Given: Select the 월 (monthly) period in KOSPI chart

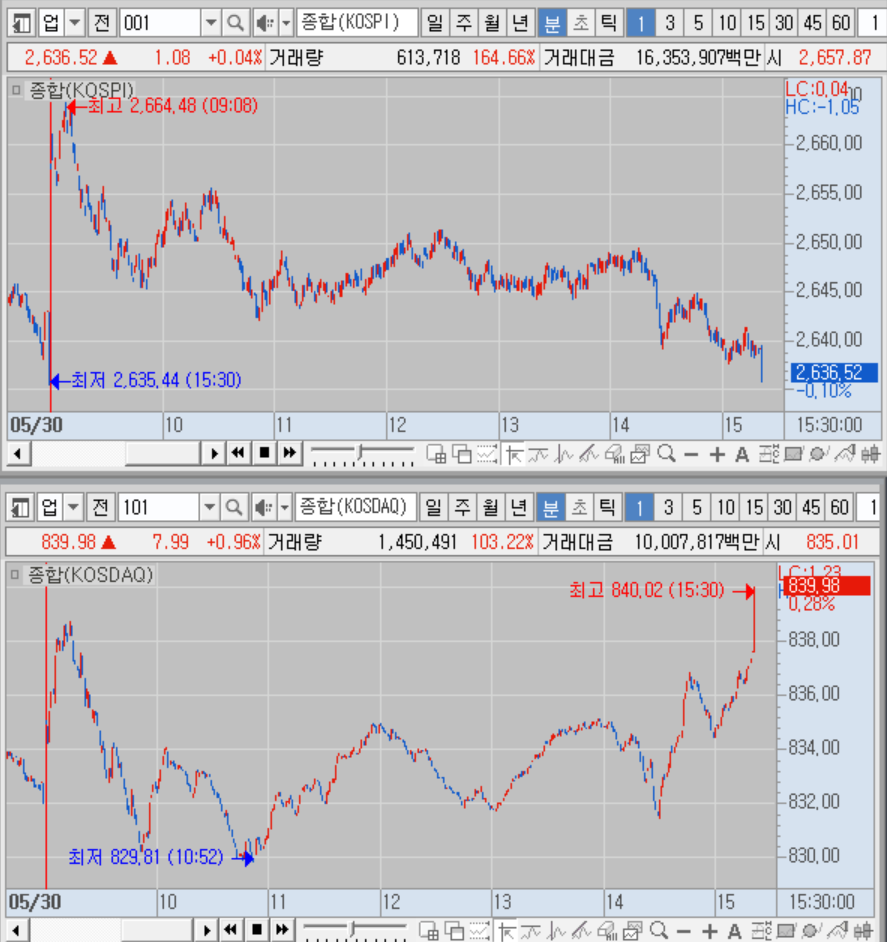Looking at the screenshot, I should click(x=492, y=23).
